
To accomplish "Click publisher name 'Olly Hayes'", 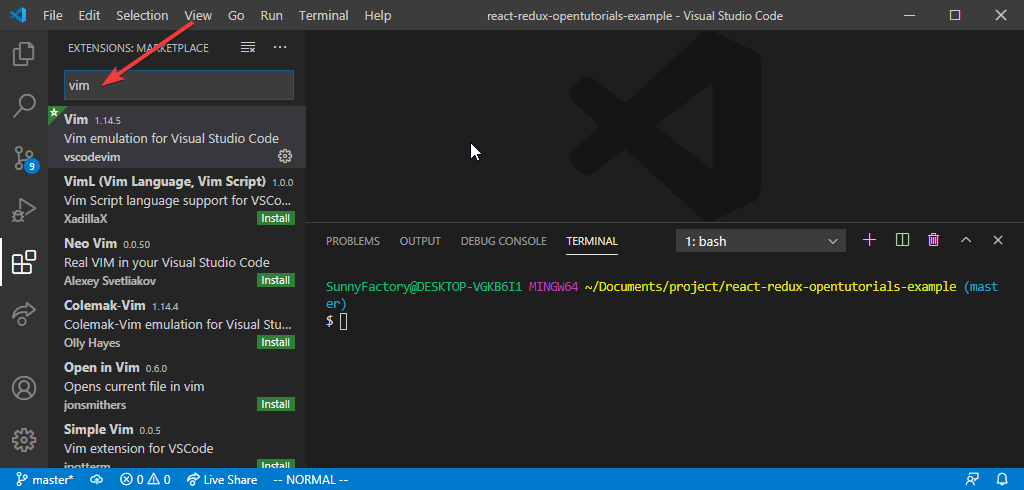I will (92, 343).
